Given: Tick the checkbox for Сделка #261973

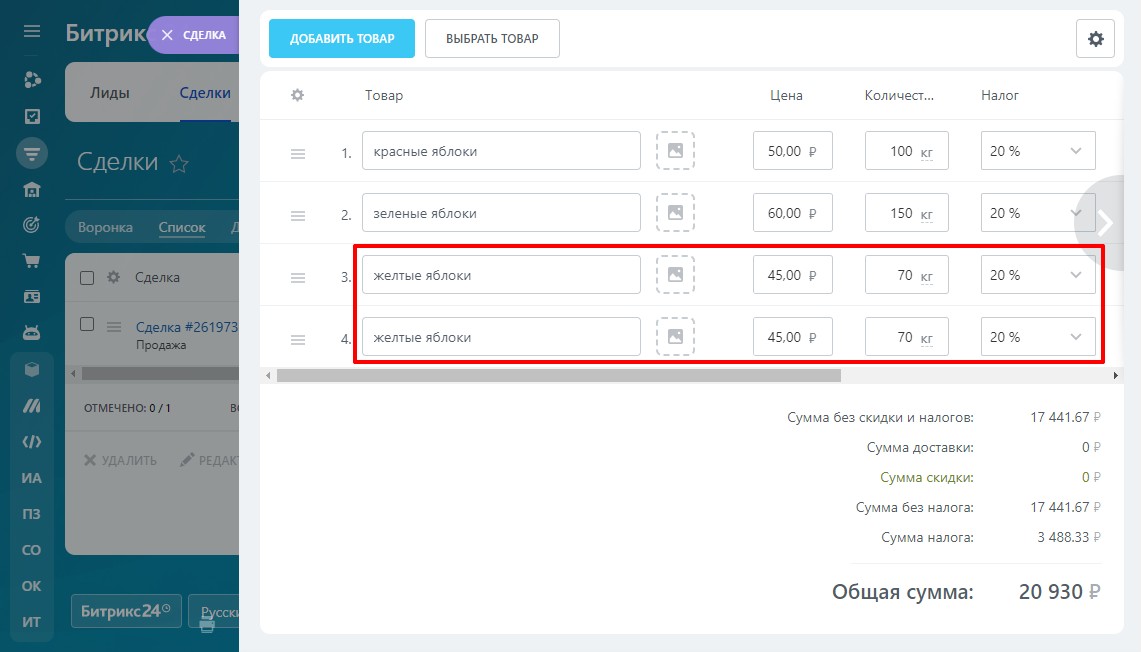Looking at the screenshot, I should tap(87, 324).
